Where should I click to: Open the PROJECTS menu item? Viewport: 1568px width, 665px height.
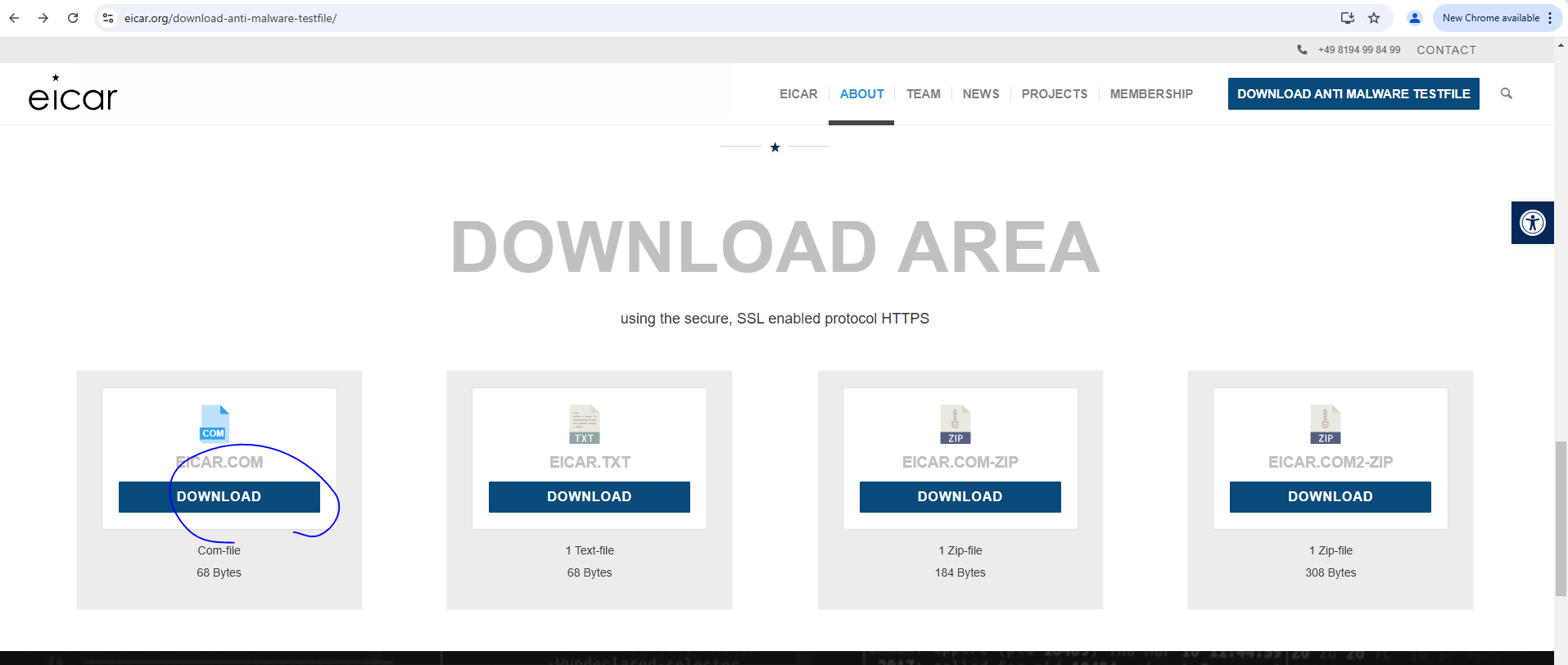point(1055,94)
